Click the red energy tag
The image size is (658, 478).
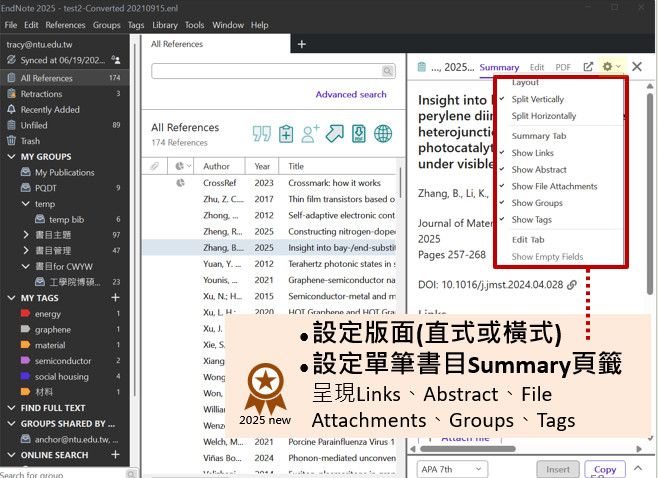(25, 313)
